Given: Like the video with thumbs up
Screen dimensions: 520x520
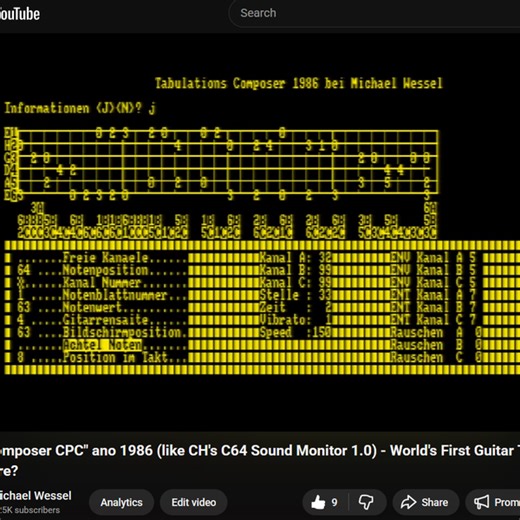Looking at the screenshot, I should pos(318,502).
